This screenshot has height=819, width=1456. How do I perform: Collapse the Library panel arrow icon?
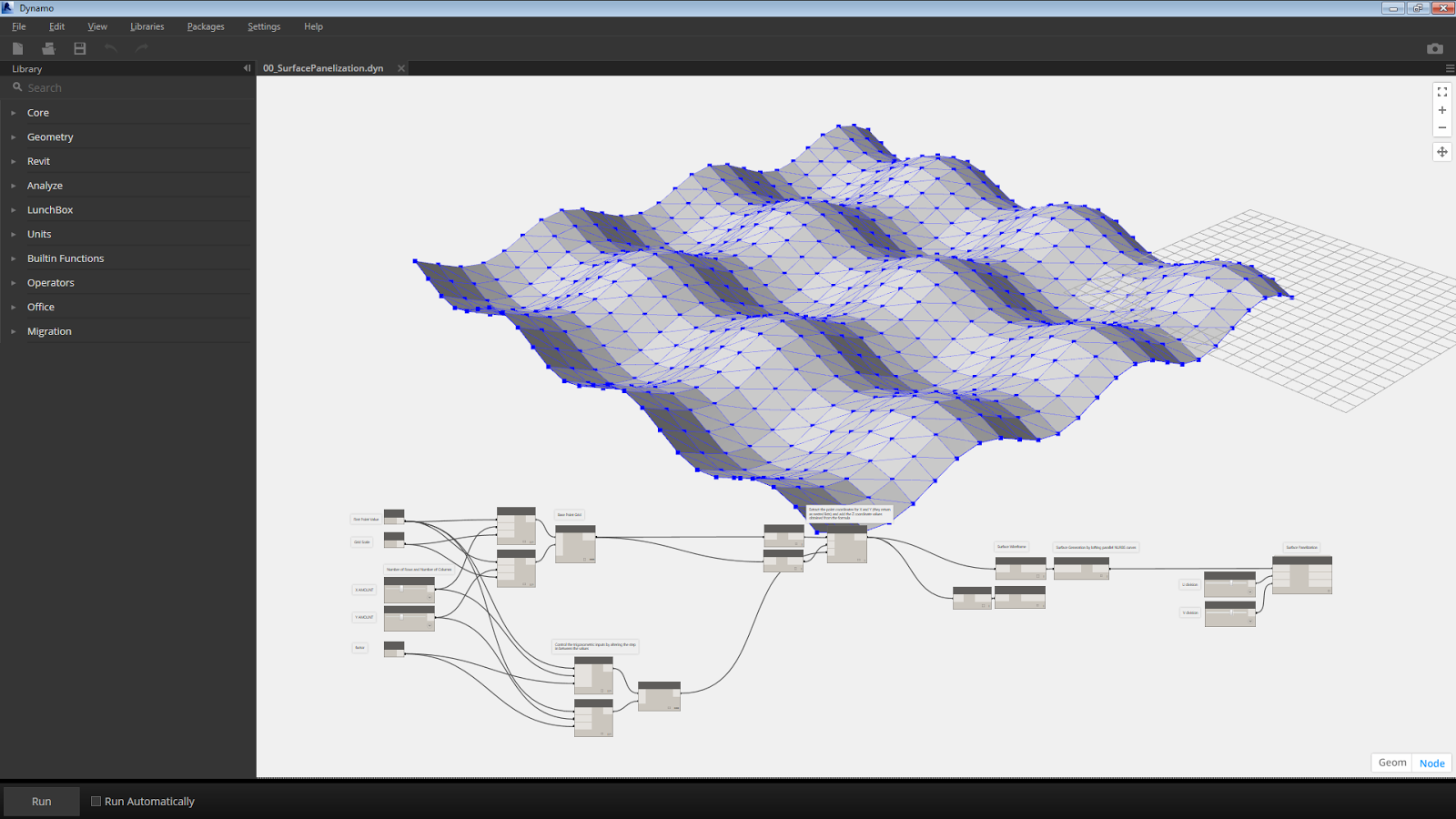click(x=247, y=68)
